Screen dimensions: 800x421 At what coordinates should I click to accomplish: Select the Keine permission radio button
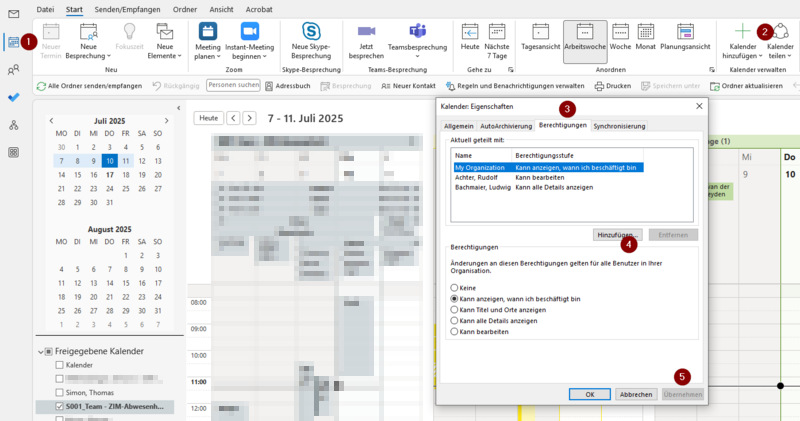[x=456, y=287]
